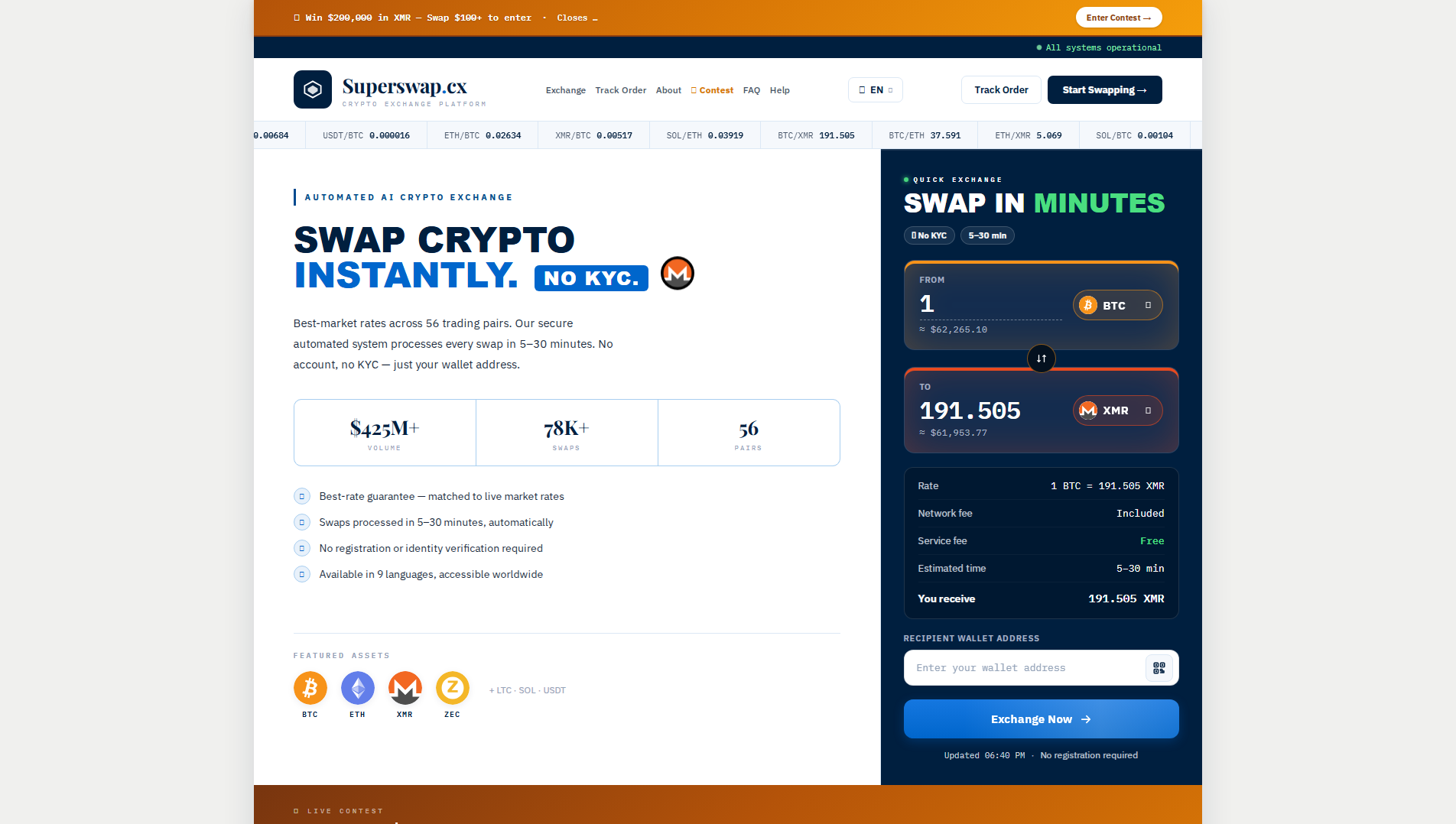
Task: Click the Exchange Now button
Action: [1041, 719]
